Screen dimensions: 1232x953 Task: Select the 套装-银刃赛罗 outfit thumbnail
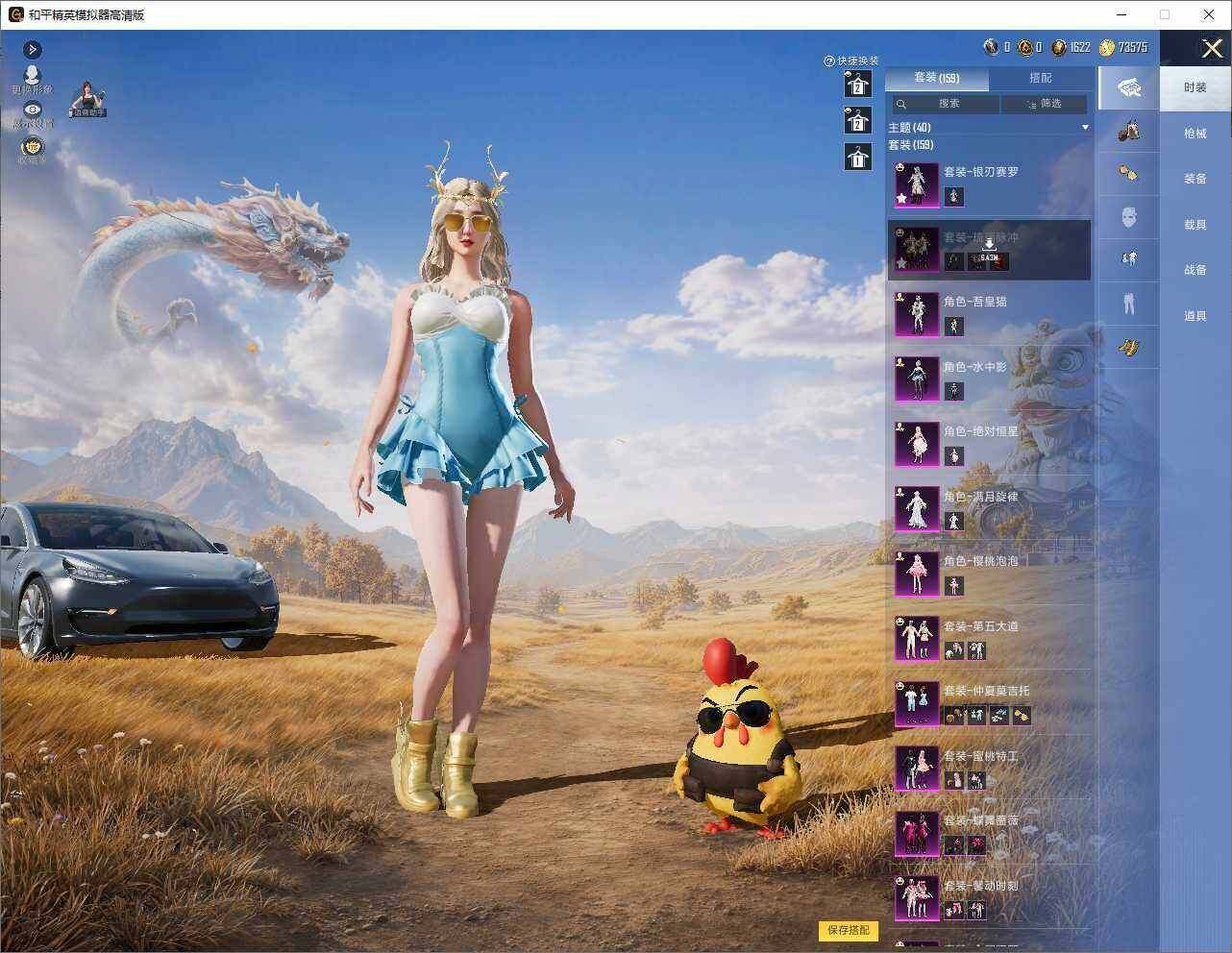[917, 184]
